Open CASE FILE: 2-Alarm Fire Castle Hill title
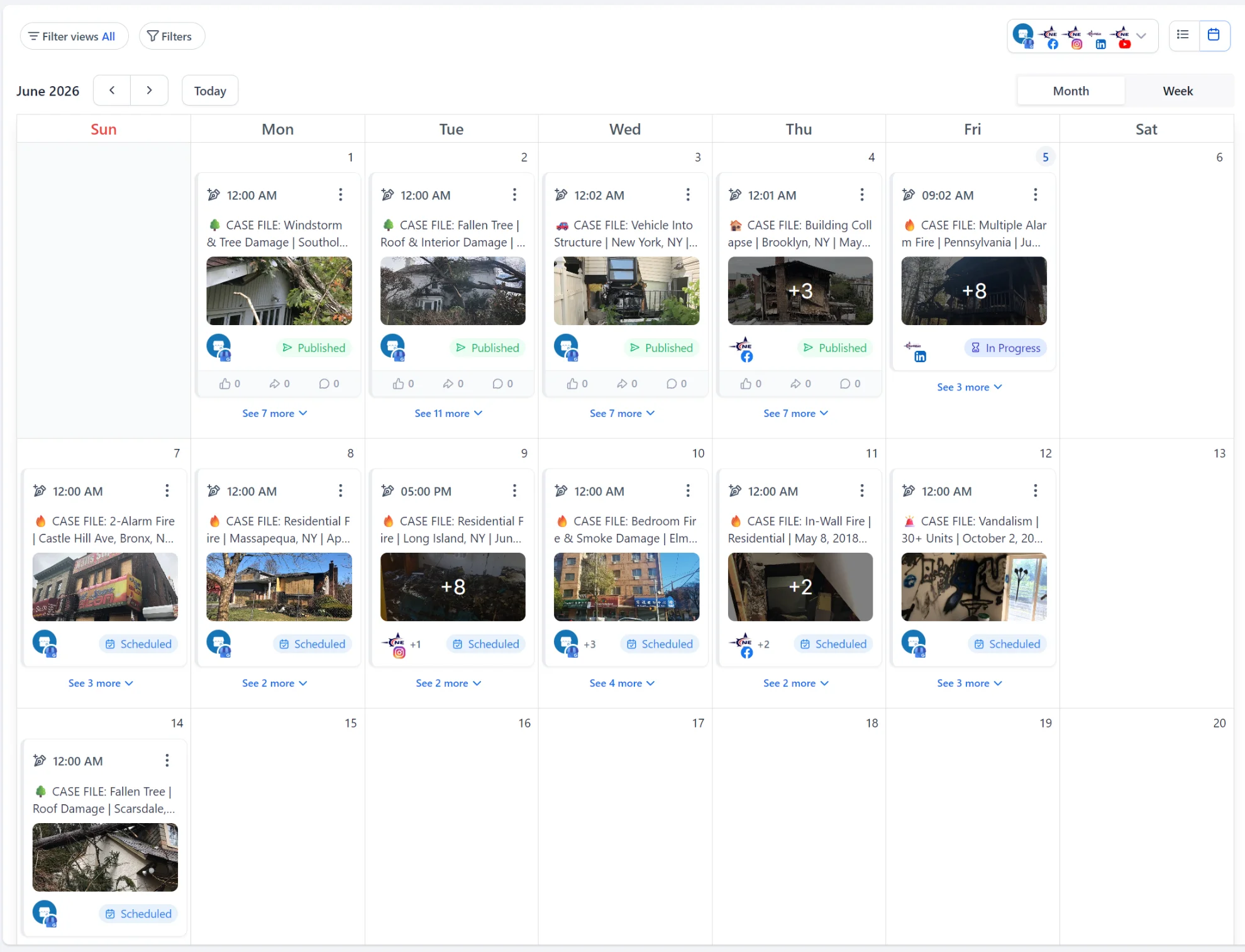 pyautogui.click(x=104, y=530)
